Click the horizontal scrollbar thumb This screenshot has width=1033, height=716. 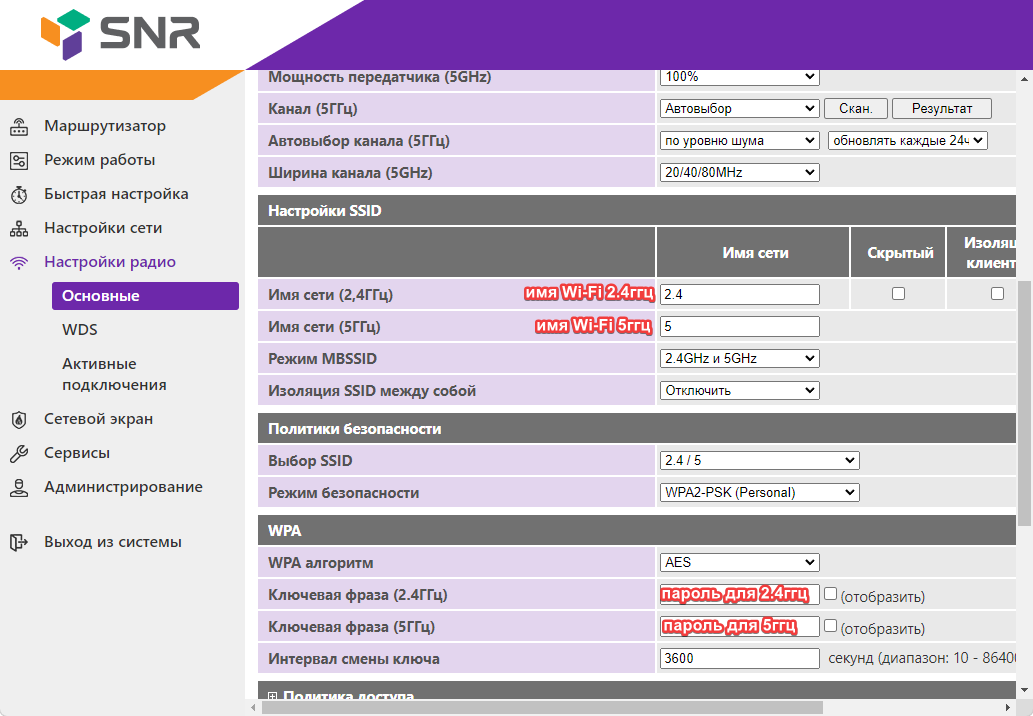coord(542,707)
